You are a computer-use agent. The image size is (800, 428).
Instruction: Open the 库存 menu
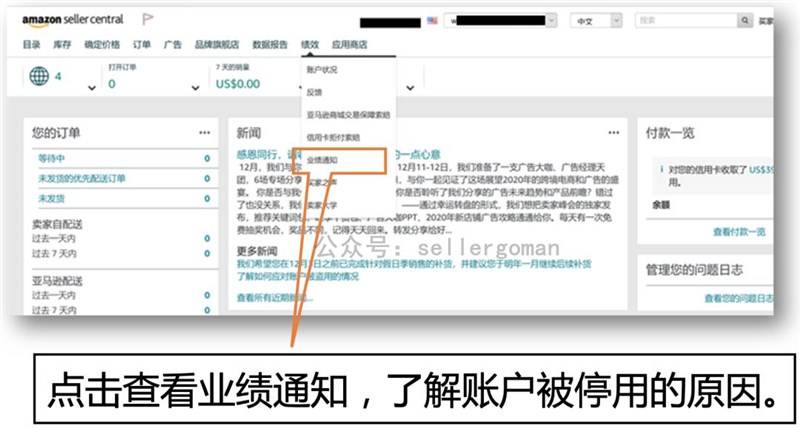pyautogui.click(x=62, y=45)
